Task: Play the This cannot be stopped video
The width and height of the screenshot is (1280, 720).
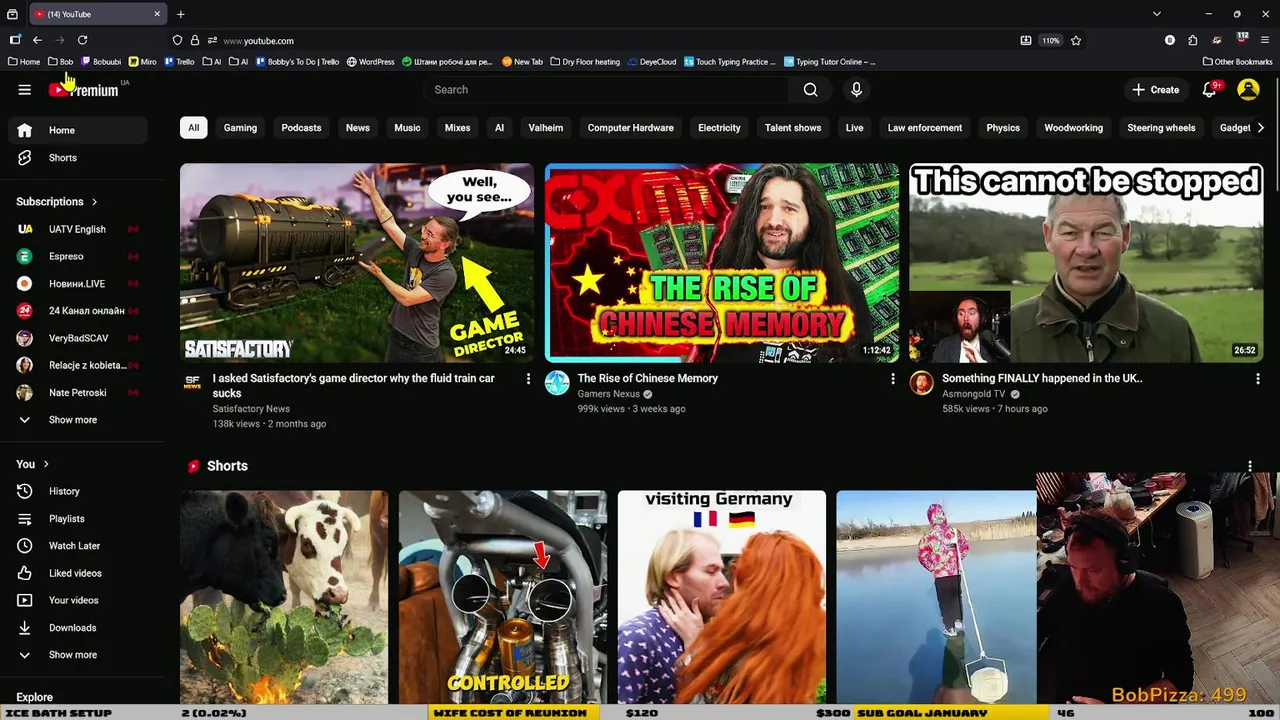Action: [x=1086, y=262]
